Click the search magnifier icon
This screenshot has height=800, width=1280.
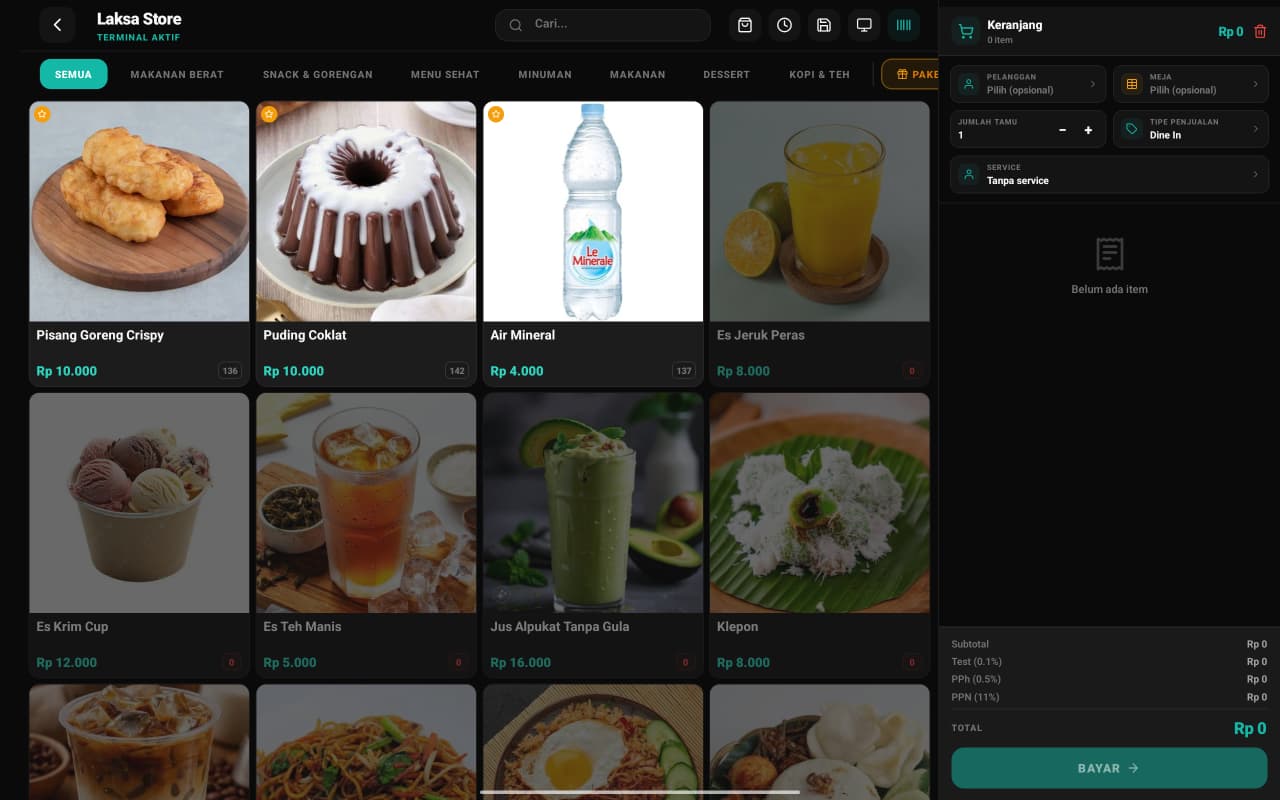point(516,25)
